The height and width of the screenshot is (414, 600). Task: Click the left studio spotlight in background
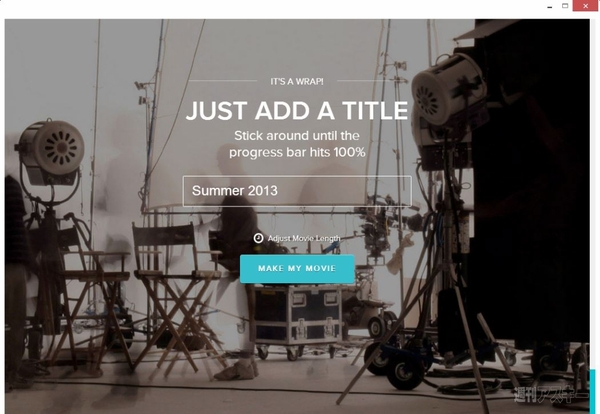(x=51, y=152)
